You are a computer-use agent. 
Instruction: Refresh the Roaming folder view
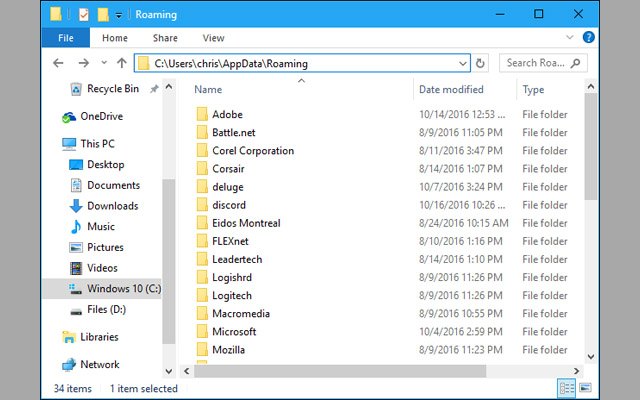(481, 63)
